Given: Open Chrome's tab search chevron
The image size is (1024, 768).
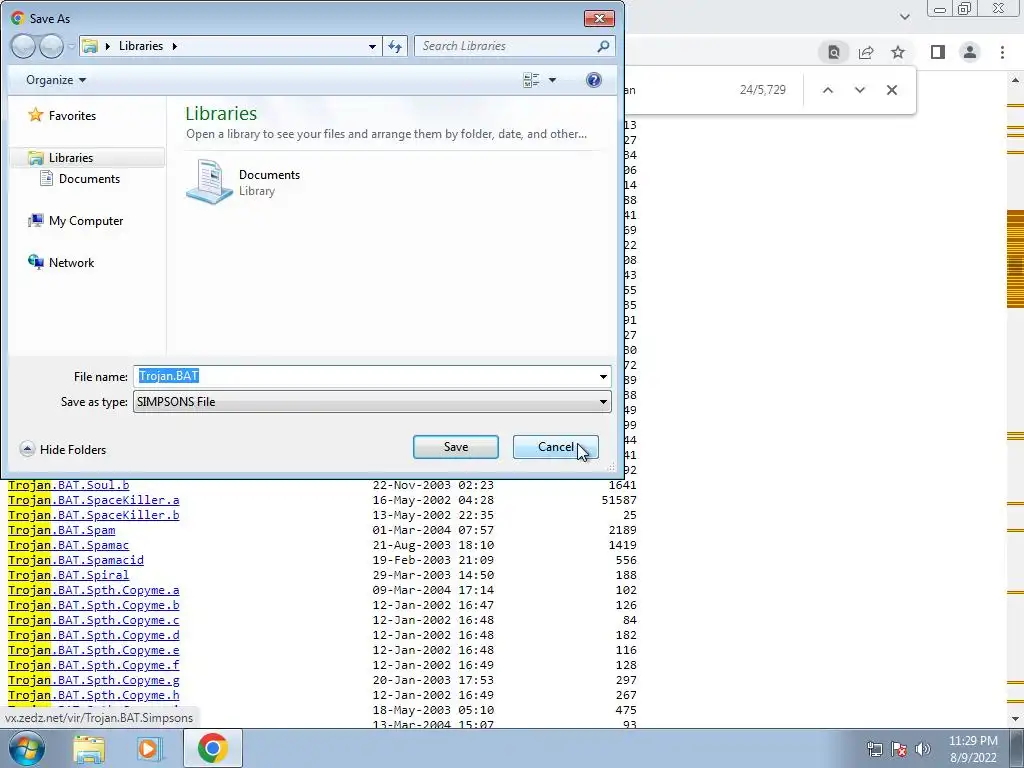Looking at the screenshot, I should tap(904, 17).
